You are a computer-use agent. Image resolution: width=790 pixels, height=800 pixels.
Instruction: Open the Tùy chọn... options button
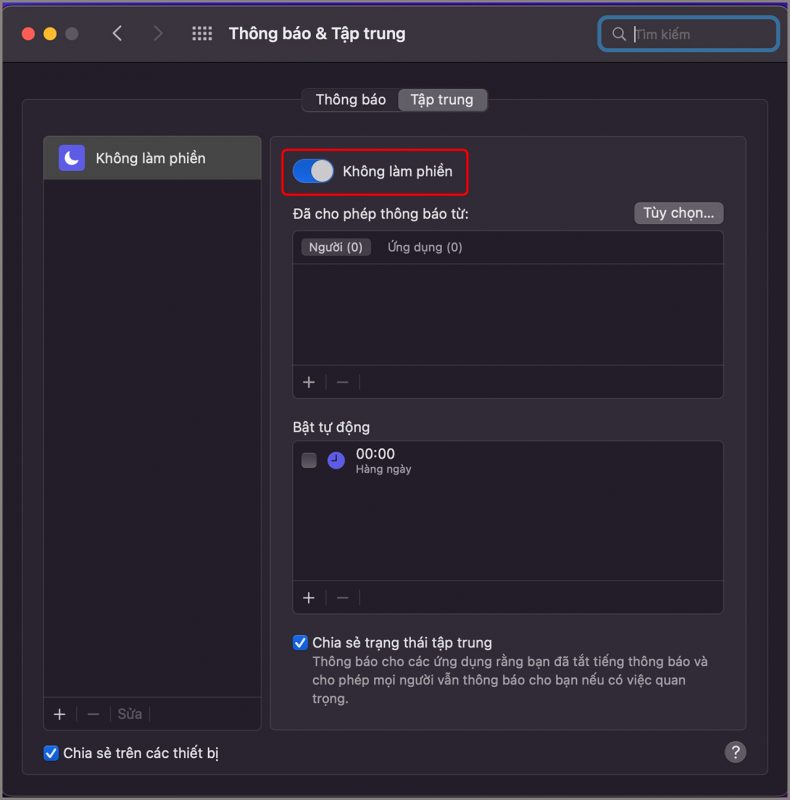(679, 213)
